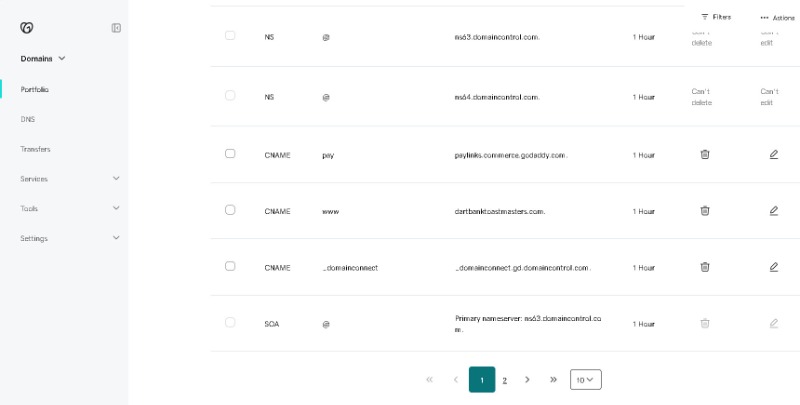Delete the www CNAME record

coord(705,210)
